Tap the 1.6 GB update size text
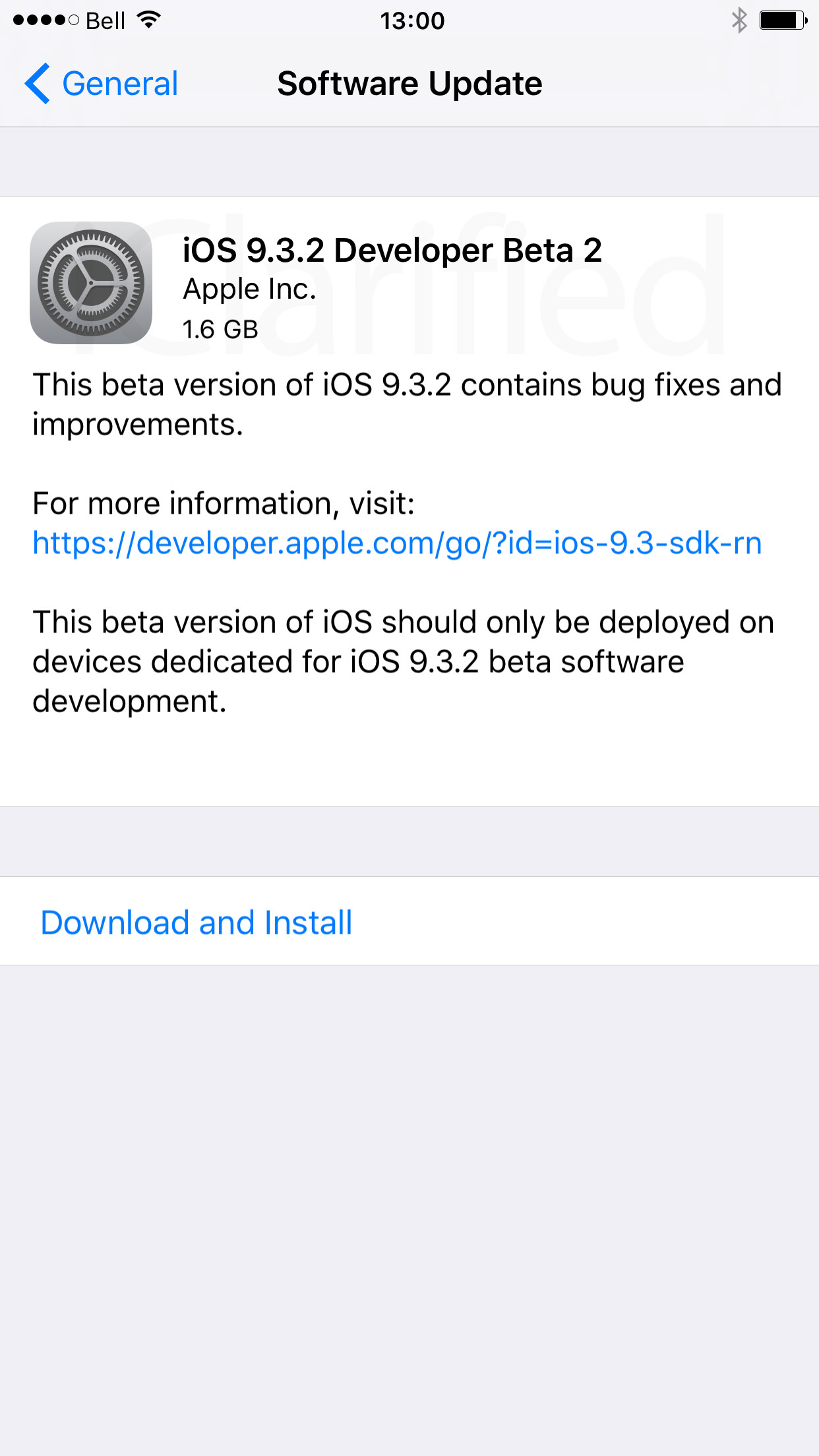This screenshot has height=1456, width=819. [x=220, y=330]
